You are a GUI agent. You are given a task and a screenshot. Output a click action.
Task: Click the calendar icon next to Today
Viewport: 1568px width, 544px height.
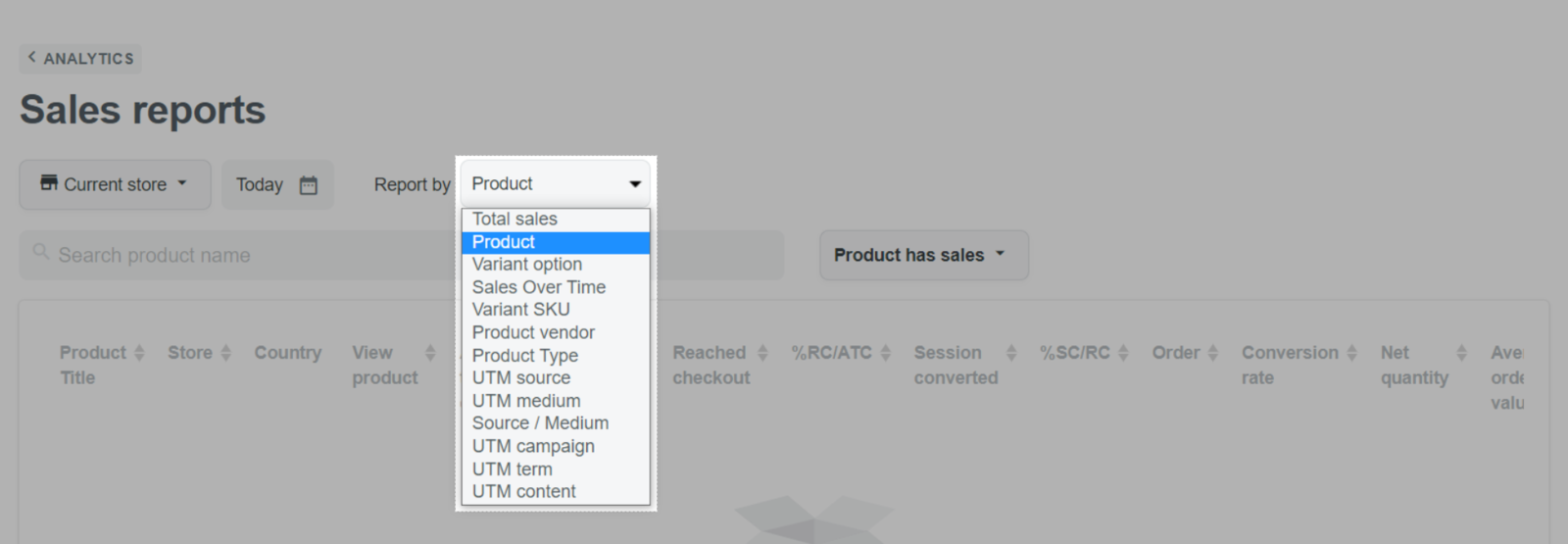(308, 184)
